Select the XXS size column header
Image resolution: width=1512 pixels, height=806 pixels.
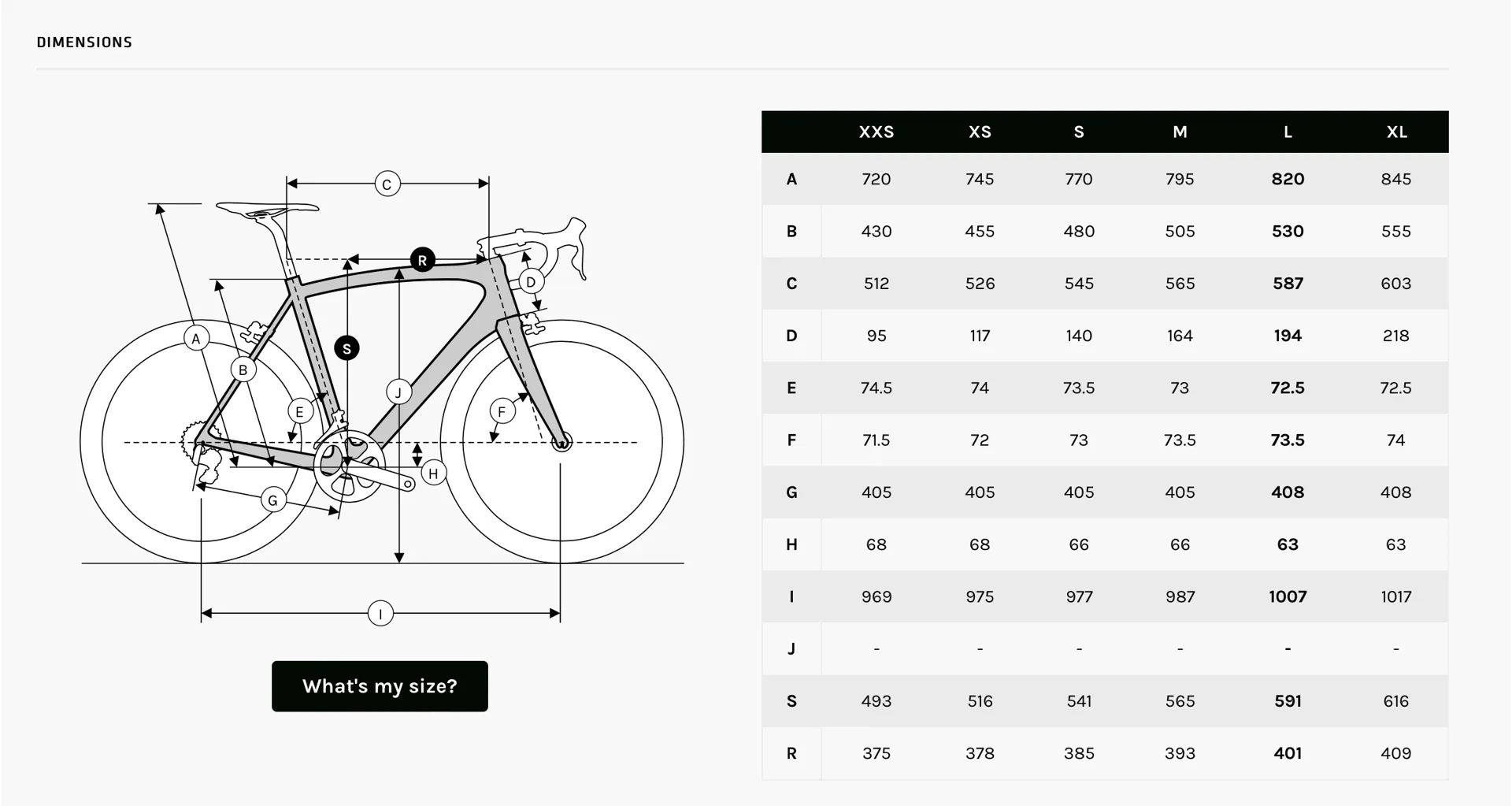click(x=876, y=132)
